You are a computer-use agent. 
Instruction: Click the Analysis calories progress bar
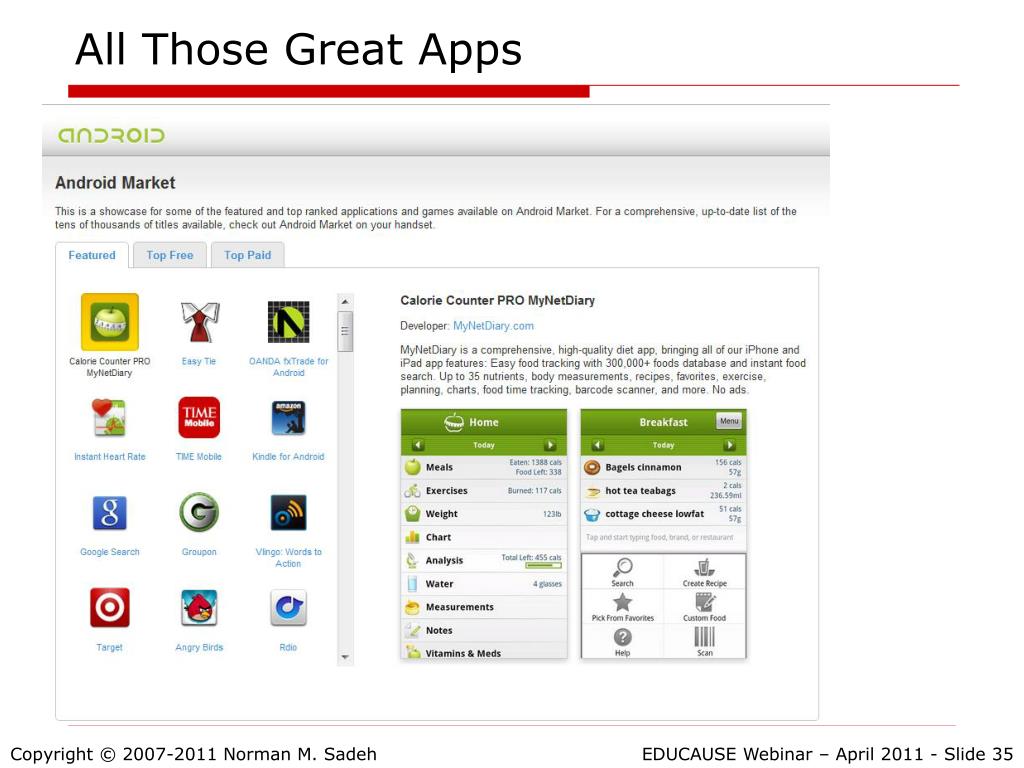pos(543,566)
